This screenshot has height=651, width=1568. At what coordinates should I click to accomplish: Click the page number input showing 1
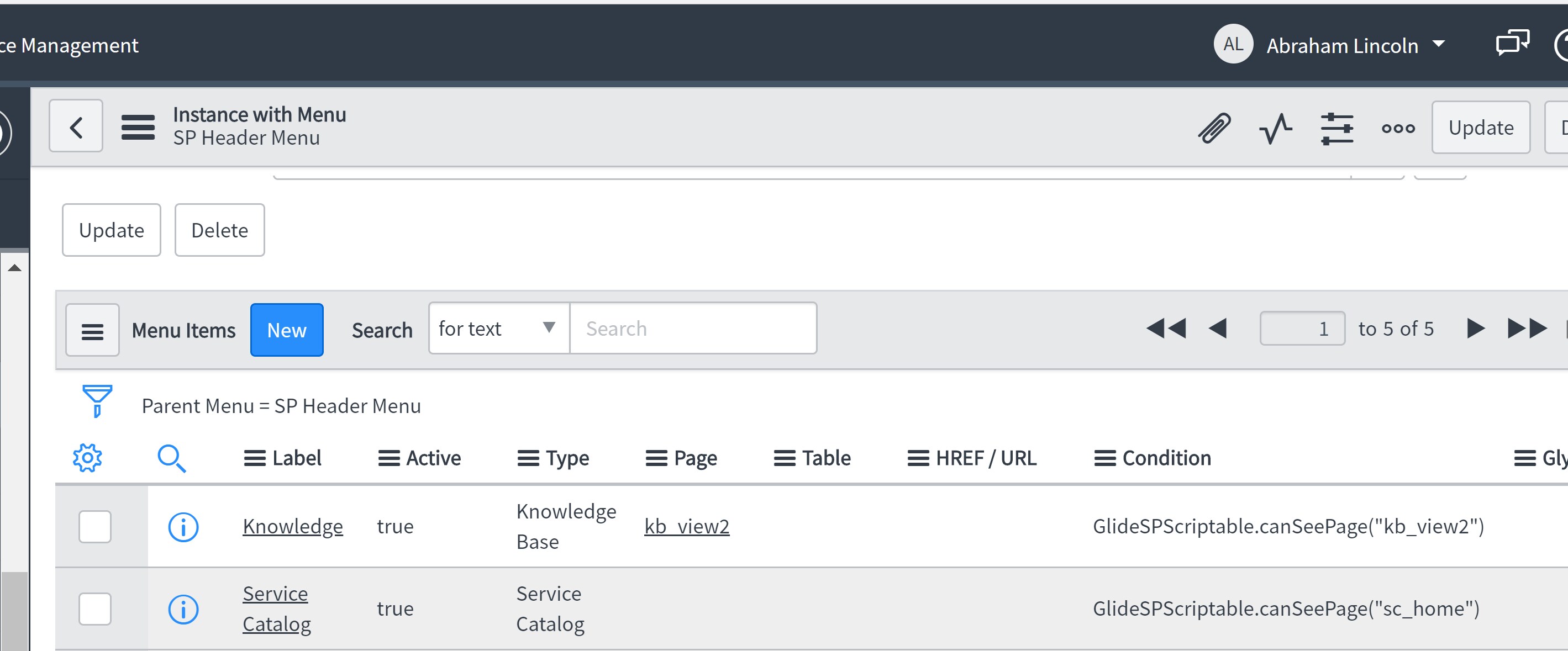(1302, 329)
